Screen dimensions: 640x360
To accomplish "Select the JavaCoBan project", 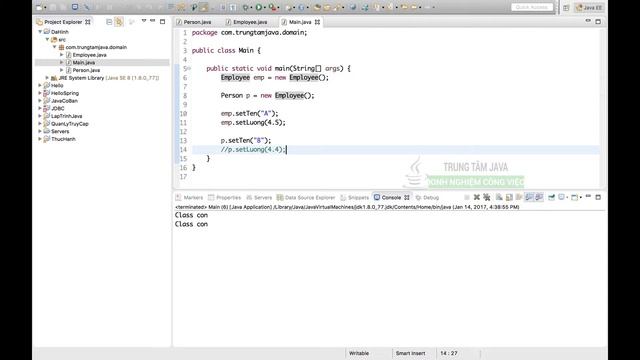I will click(64, 101).
